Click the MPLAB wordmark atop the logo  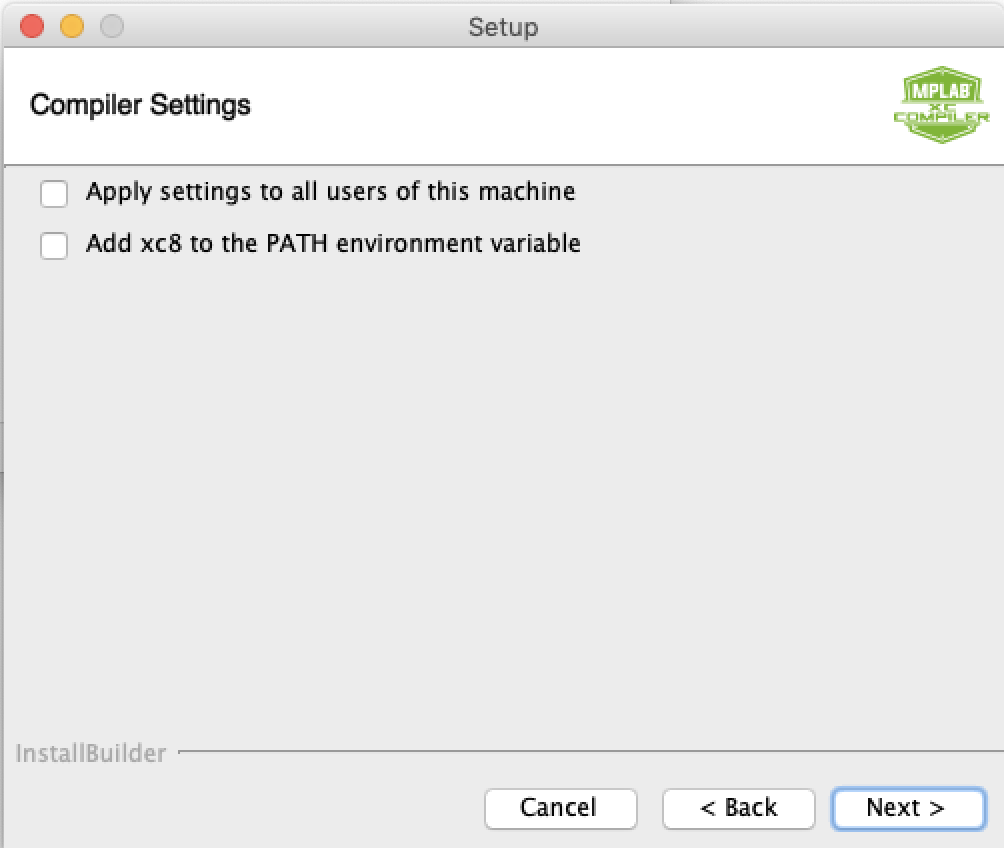click(x=939, y=91)
